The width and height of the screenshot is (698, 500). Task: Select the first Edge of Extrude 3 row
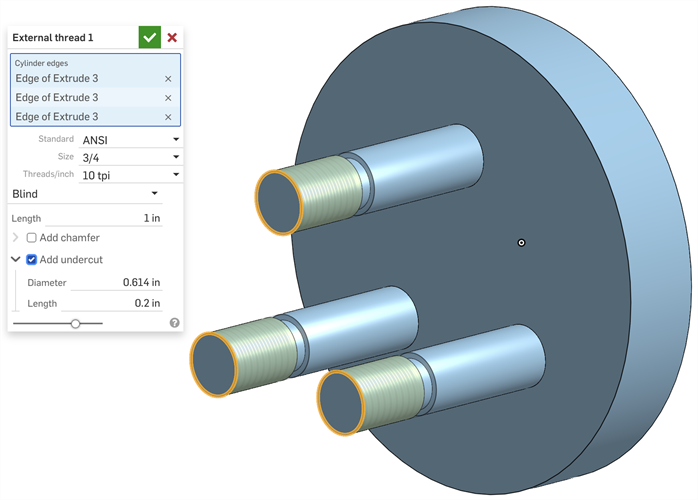[95, 78]
